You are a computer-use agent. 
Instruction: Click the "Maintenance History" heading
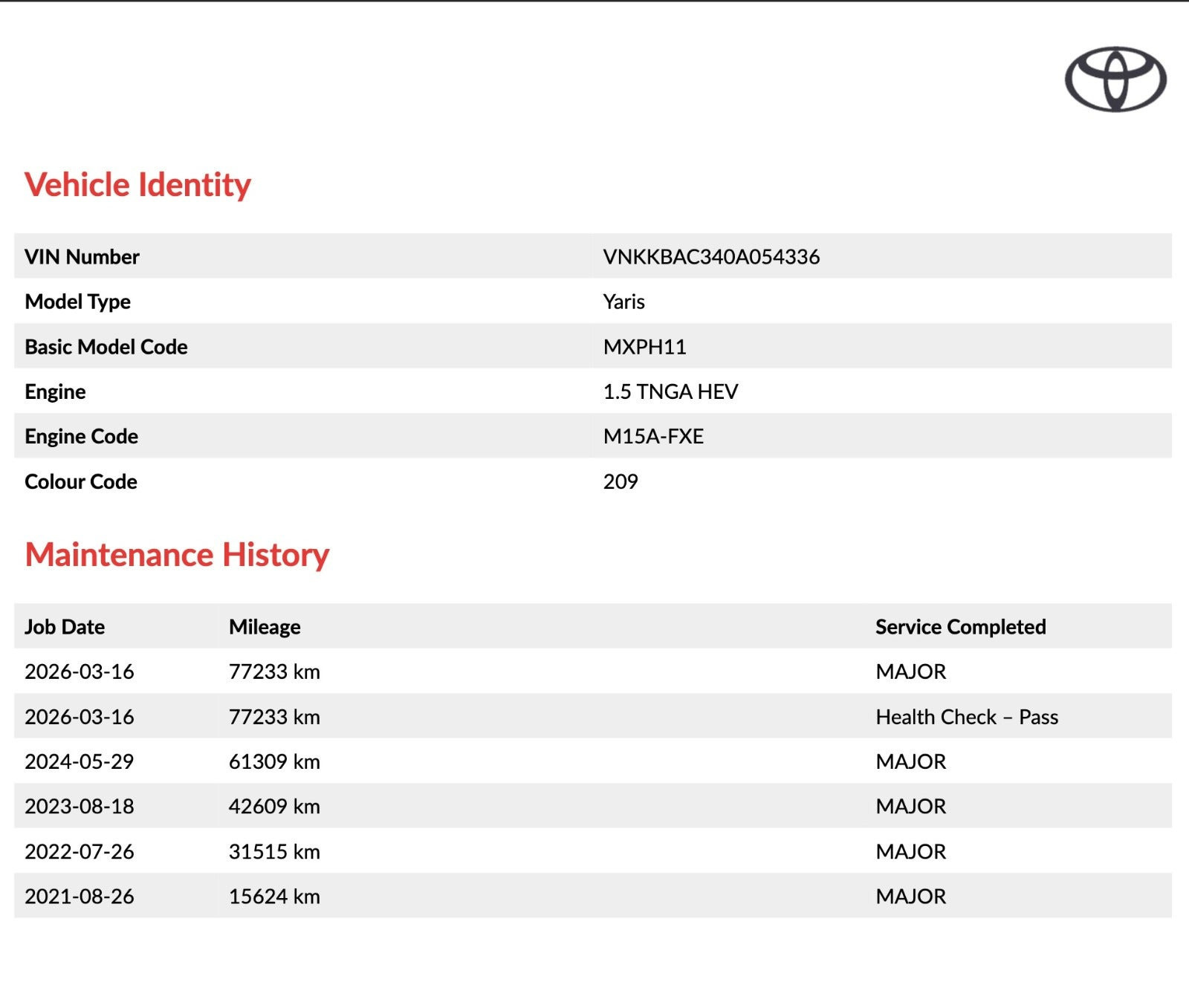tap(177, 555)
